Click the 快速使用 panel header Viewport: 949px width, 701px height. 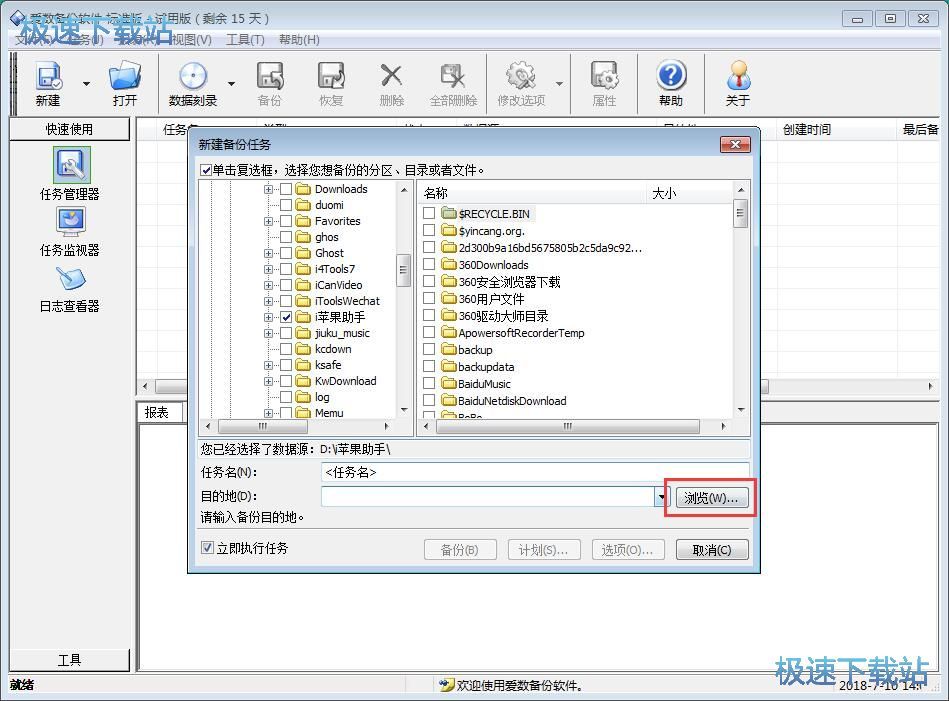coord(70,129)
